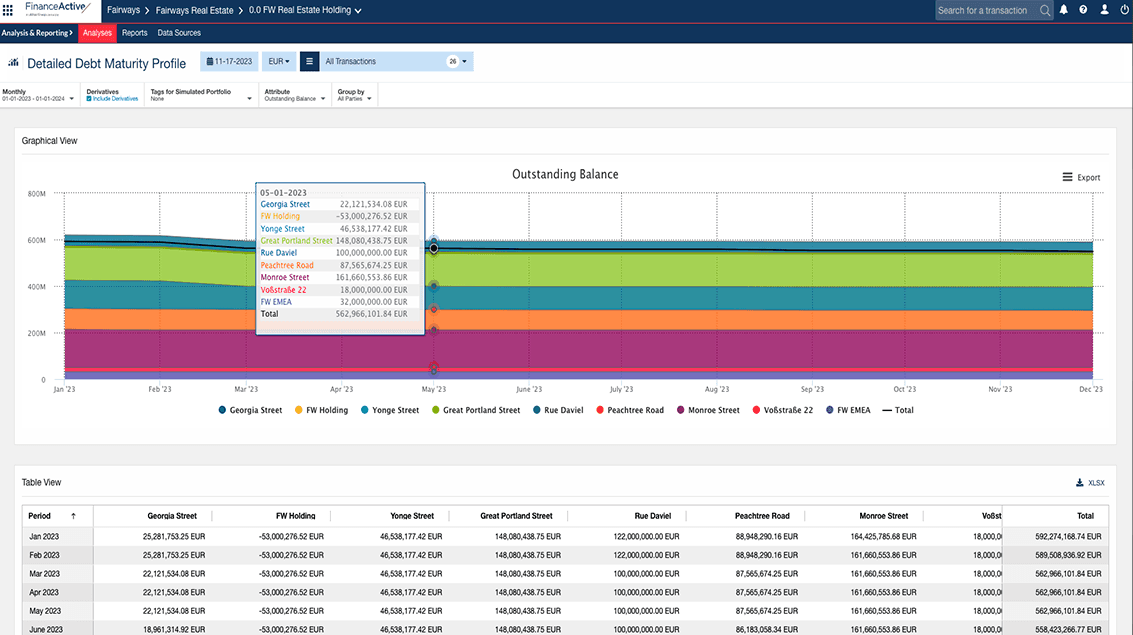This screenshot has width=1133, height=635.
Task: Open the help question mark icon
Action: pyautogui.click(x=1083, y=10)
